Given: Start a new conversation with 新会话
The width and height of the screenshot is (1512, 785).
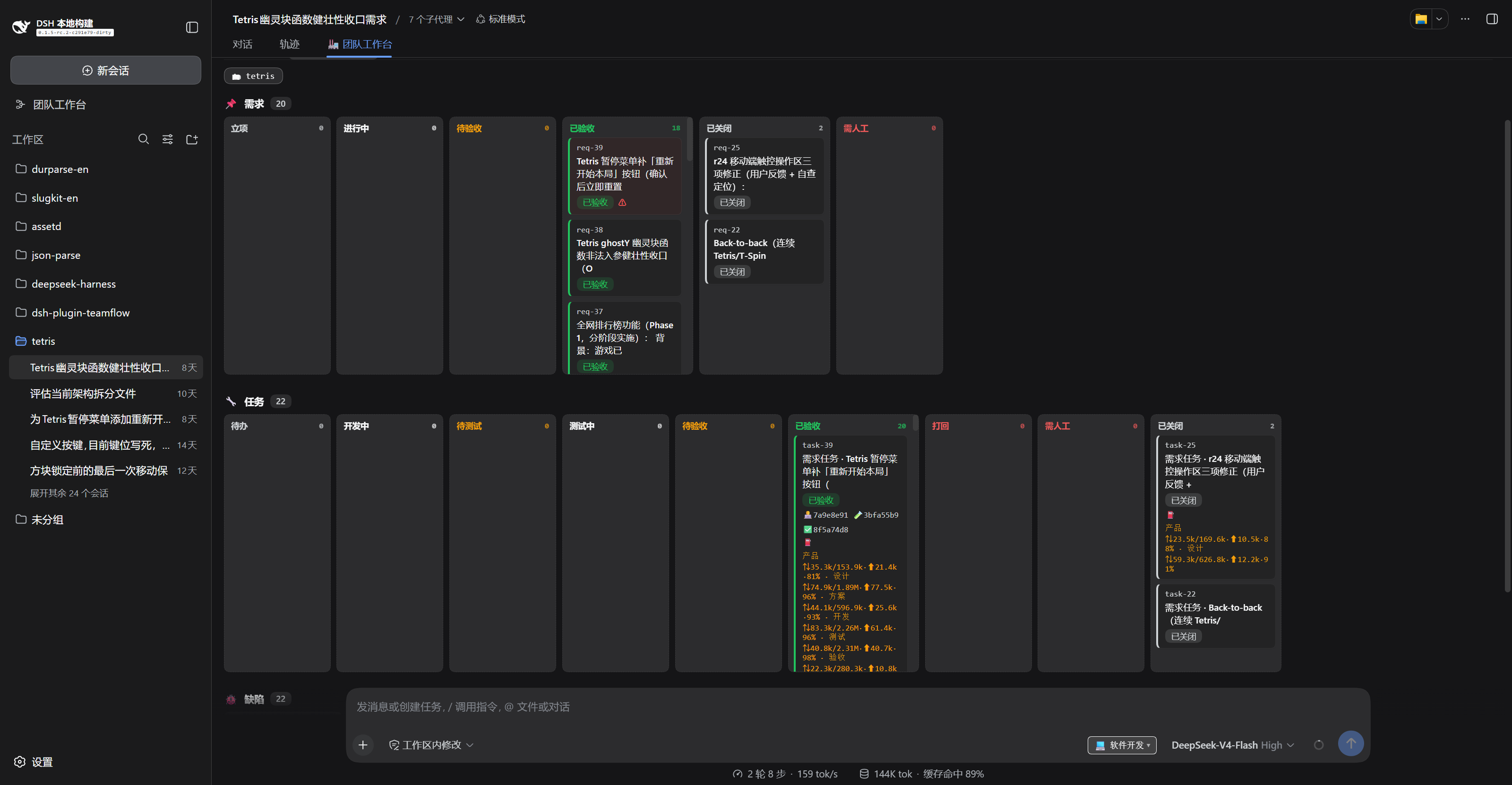Looking at the screenshot, I should coord(106,70).
